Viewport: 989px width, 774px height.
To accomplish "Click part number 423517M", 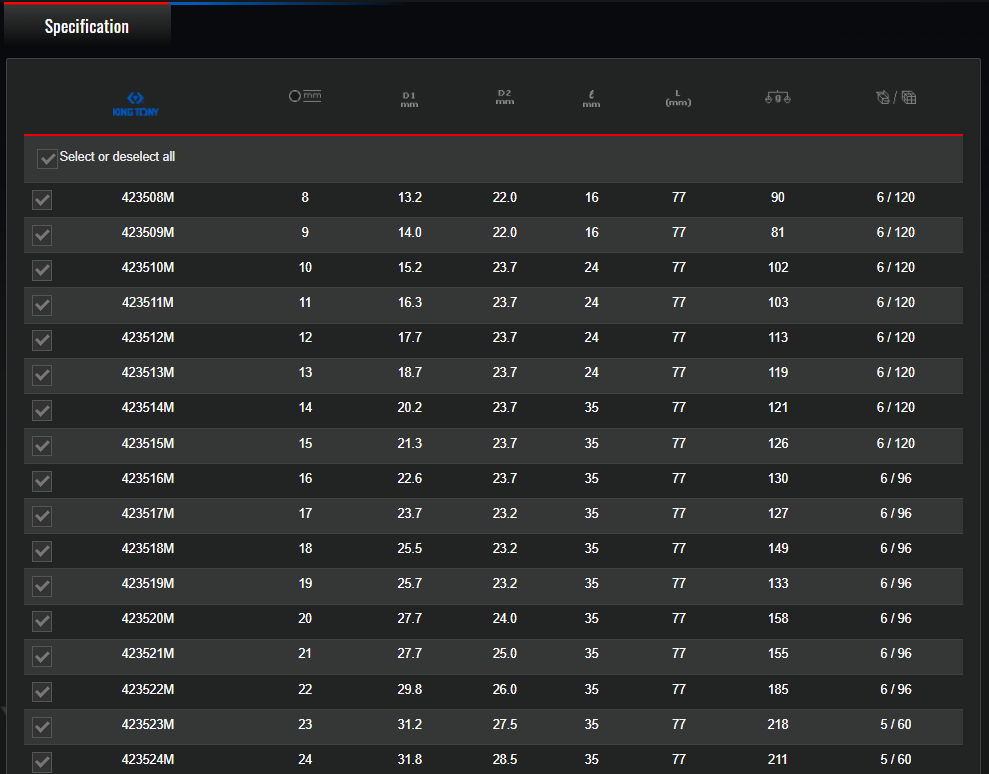I will 148,513.
